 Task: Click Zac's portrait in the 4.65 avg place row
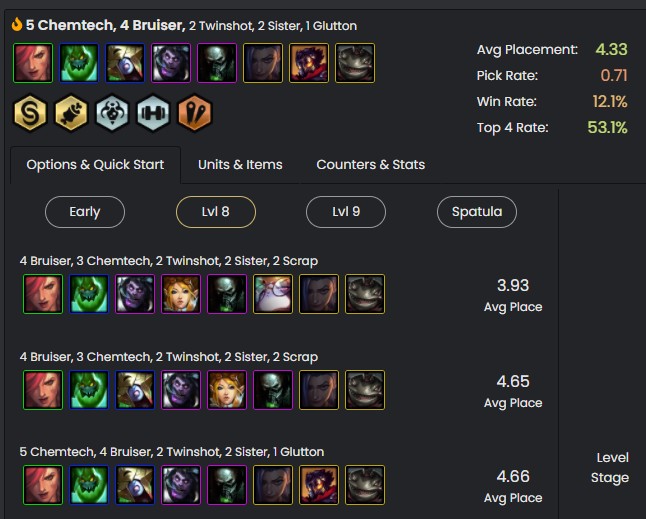pos(87,390)
